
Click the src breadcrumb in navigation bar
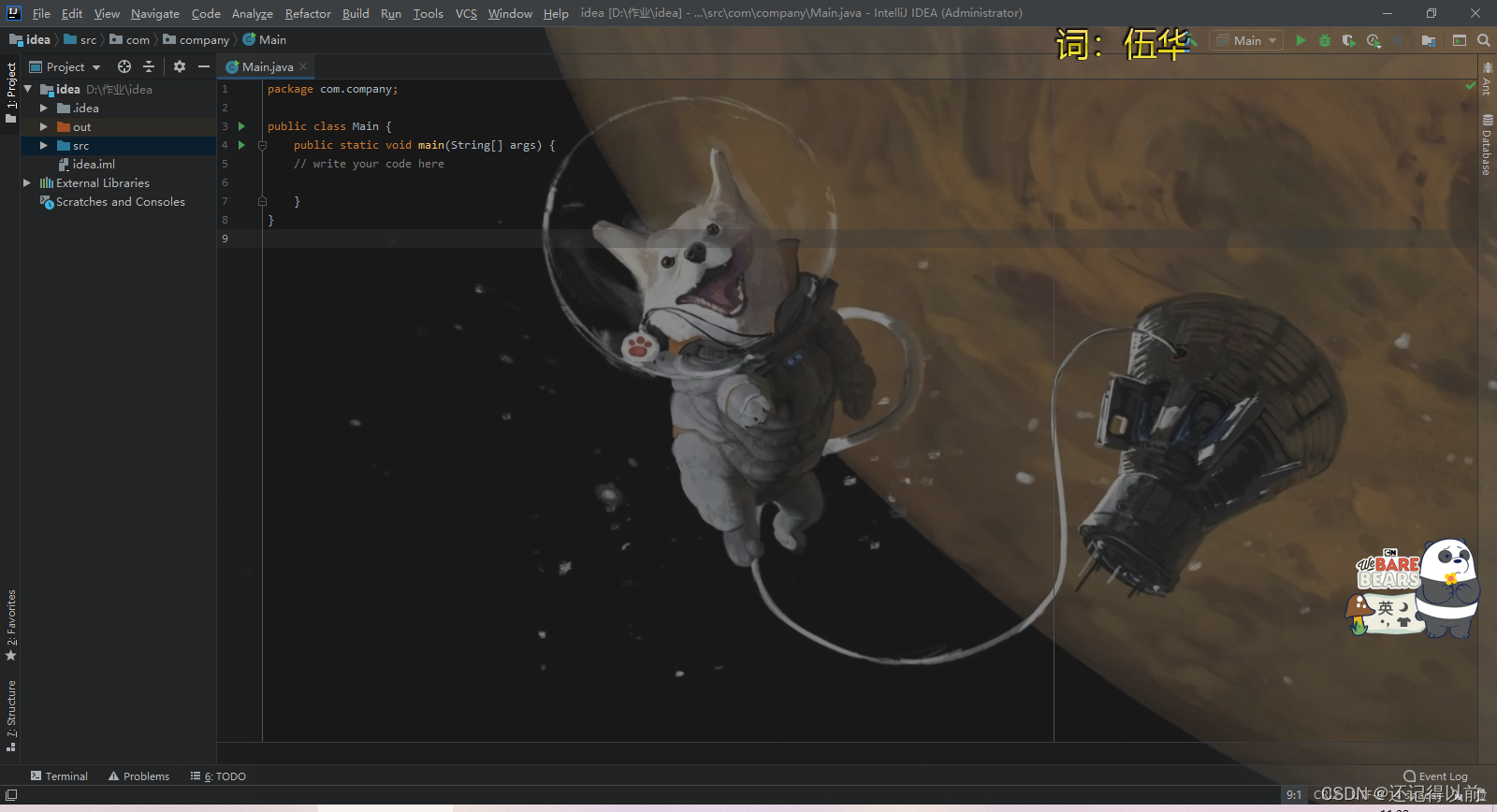tap(80, 39)
